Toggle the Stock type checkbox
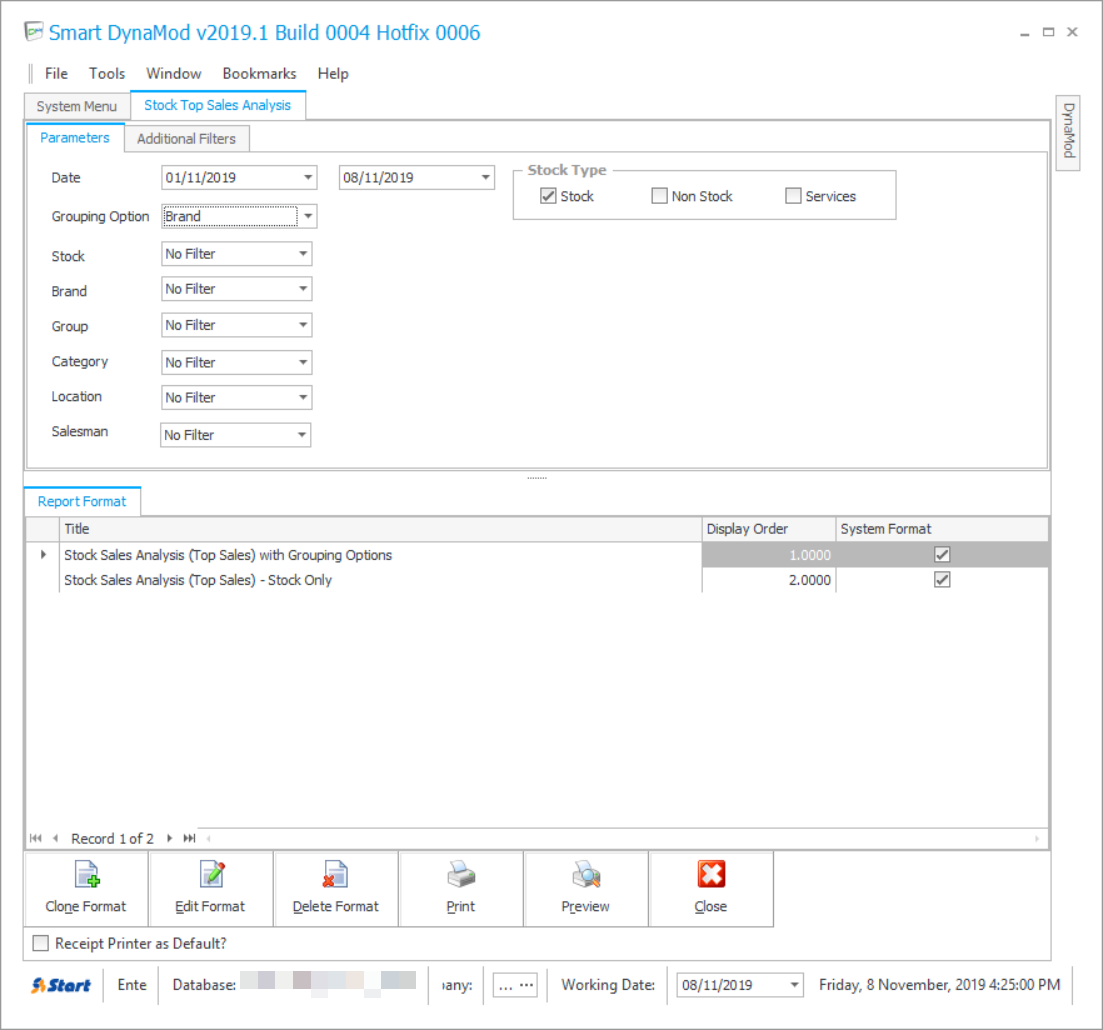Image resolution: width=1103 pixels, height=1030 pixels. tap(548, 196)
